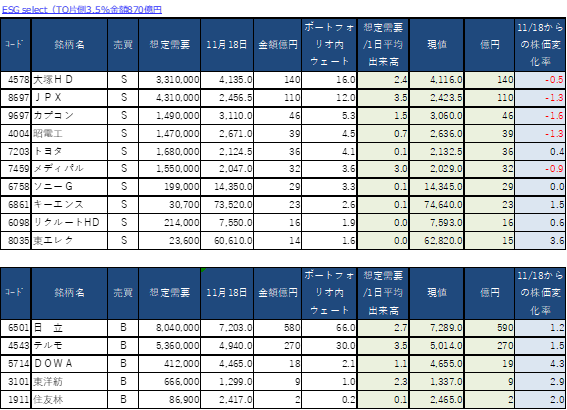Screen dimensions: 567x410
Task: Select the 昭電工 stock name cell
Action: pos(69,133)
